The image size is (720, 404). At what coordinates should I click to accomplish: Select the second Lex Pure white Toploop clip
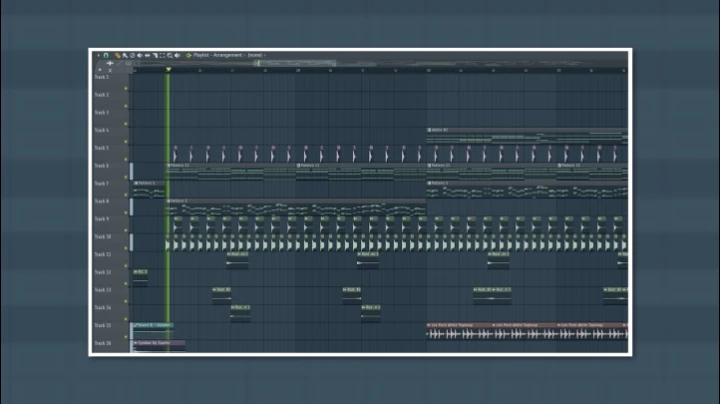pos(524,331)
